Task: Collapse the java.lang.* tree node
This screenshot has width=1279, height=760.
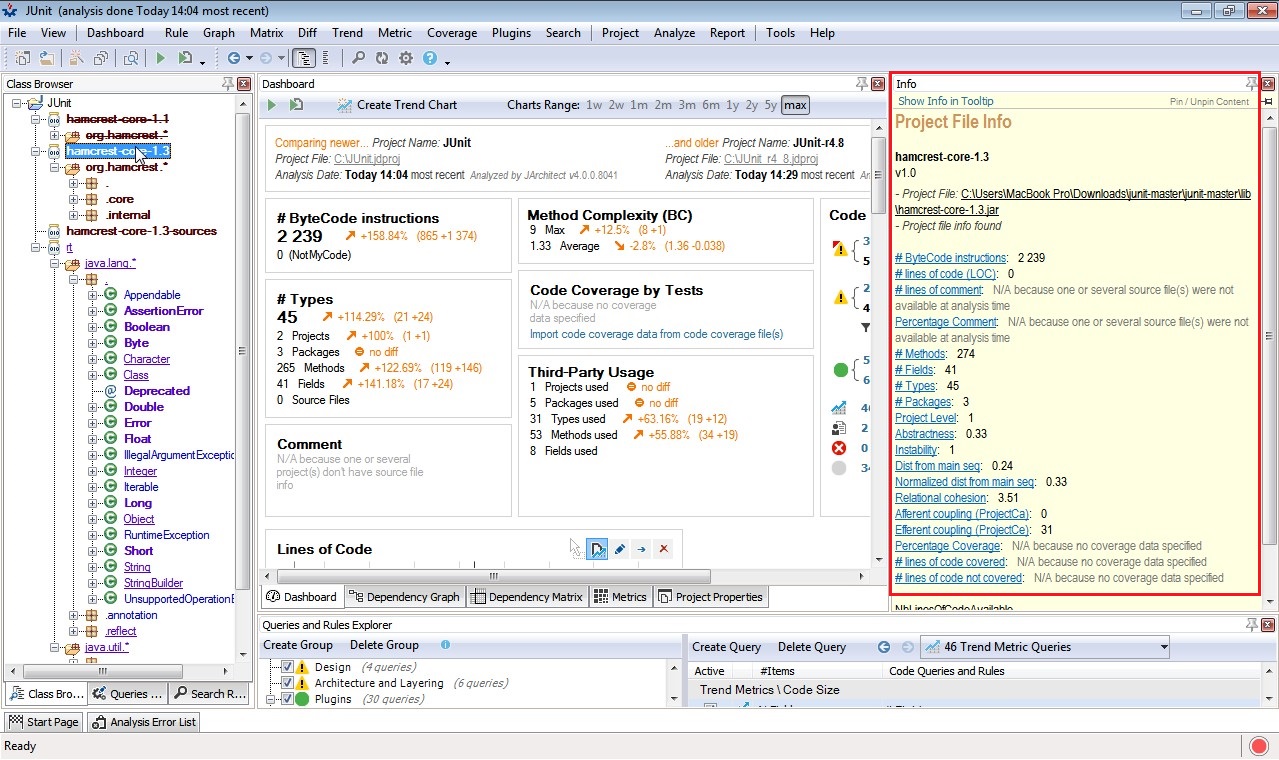Action: [55, 263]
